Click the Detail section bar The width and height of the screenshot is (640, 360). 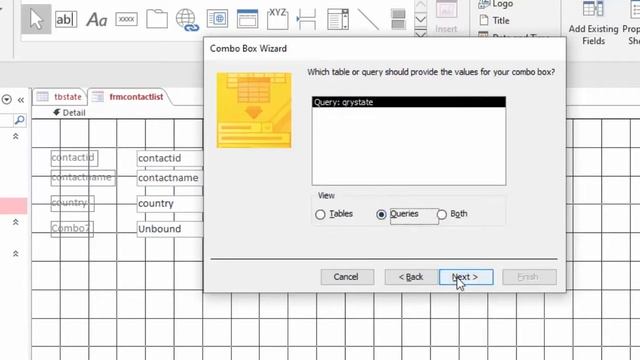pos(69,113)
